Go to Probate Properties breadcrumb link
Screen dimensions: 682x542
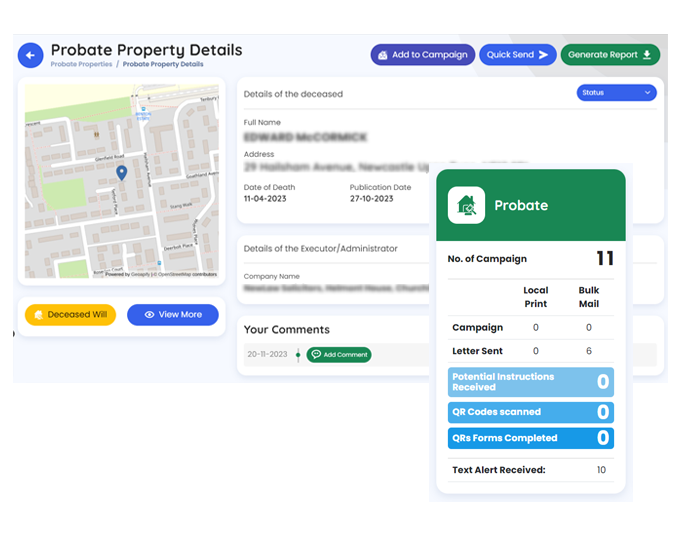tap(81, 64)
